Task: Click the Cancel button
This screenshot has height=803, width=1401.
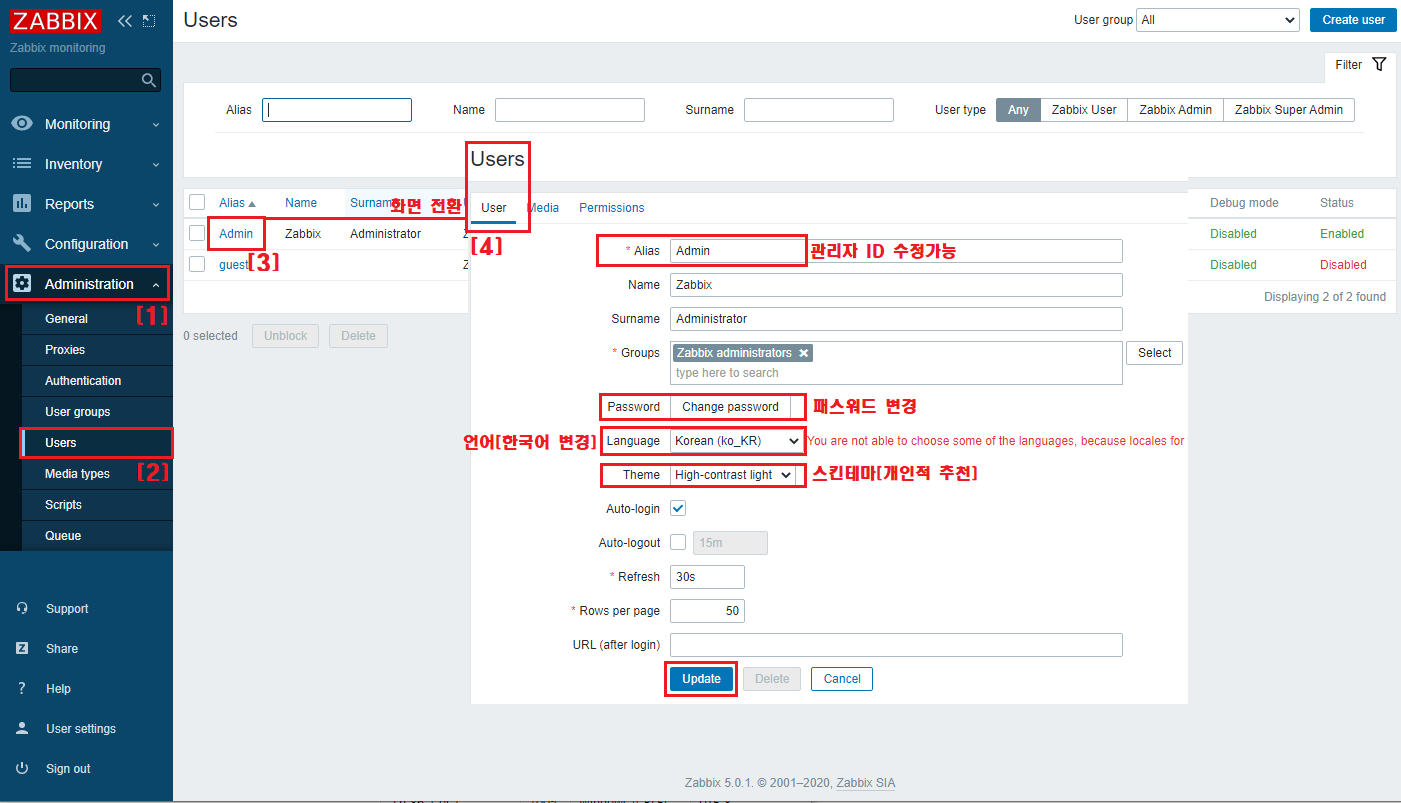Action: coord(842,679)
